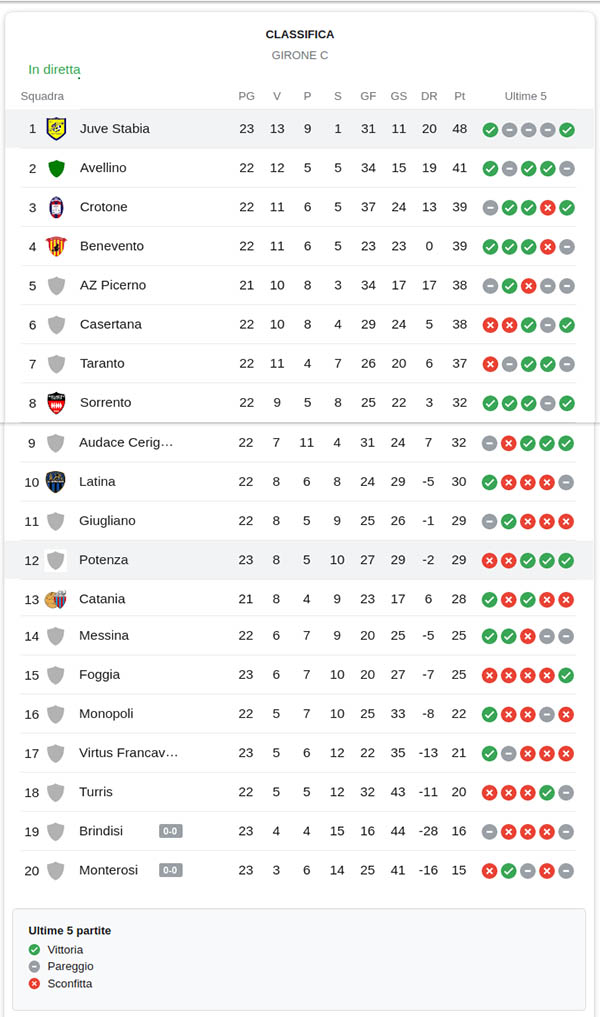Click the Latina team logo
The image size is (600, 1017).
click(56, 482)
